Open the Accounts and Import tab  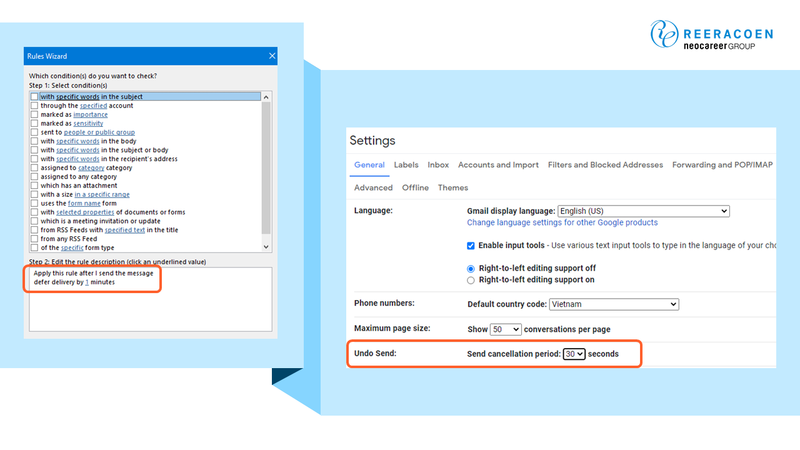click(x=498, y=165)
